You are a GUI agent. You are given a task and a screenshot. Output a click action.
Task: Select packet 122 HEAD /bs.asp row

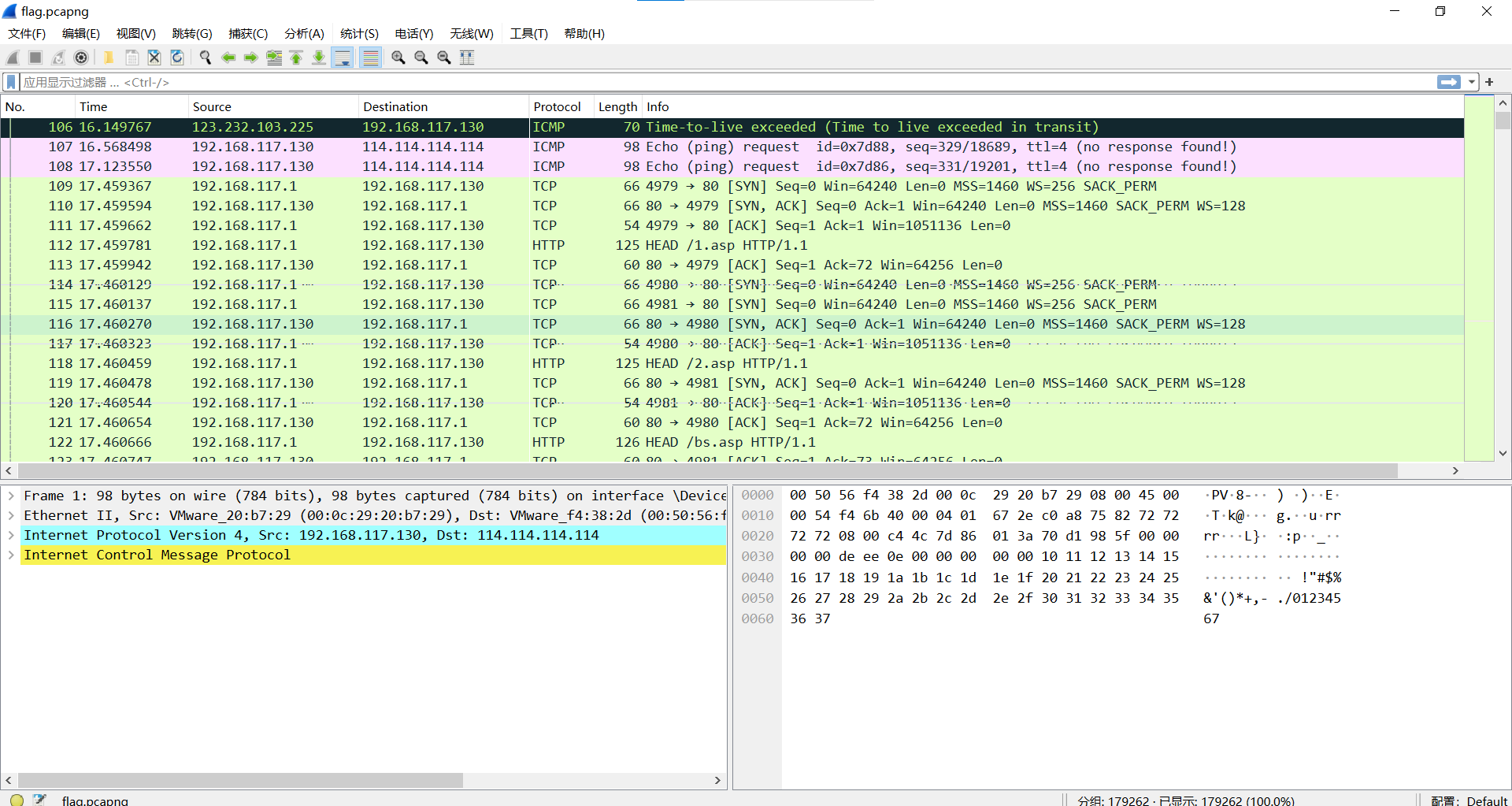(732, 442)
